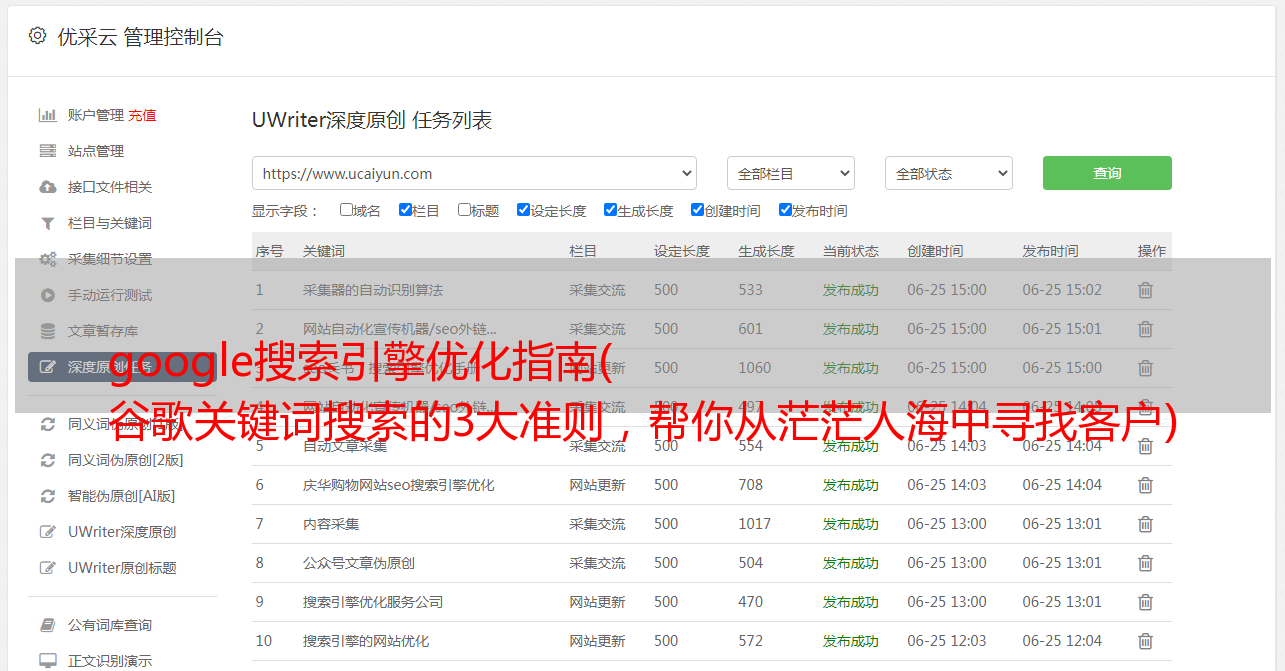Click the edit icon for UWriter深度原创

pyautogui.click(x=47, y=532)
